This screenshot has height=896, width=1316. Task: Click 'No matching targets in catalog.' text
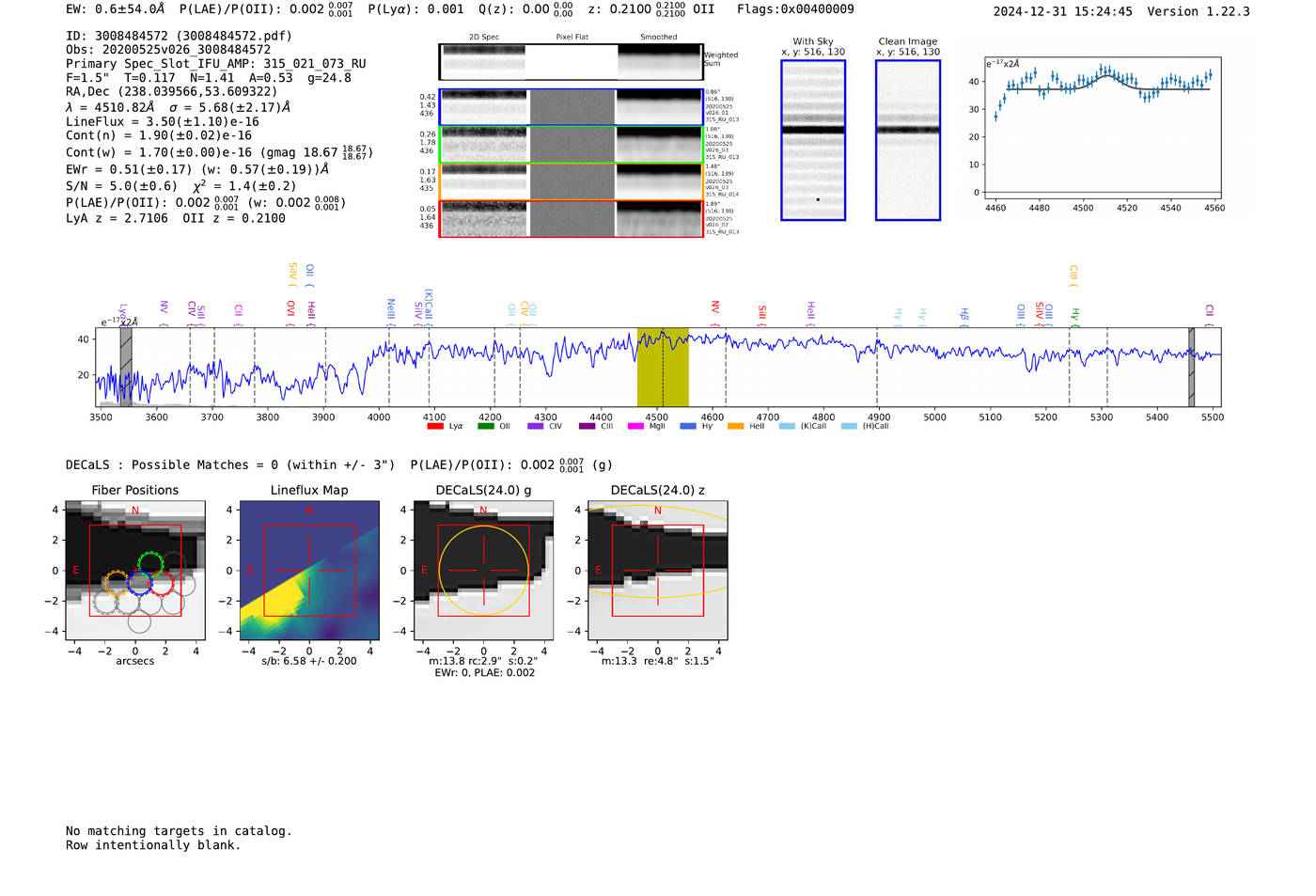pyautogui.click(x=179, y=831)
